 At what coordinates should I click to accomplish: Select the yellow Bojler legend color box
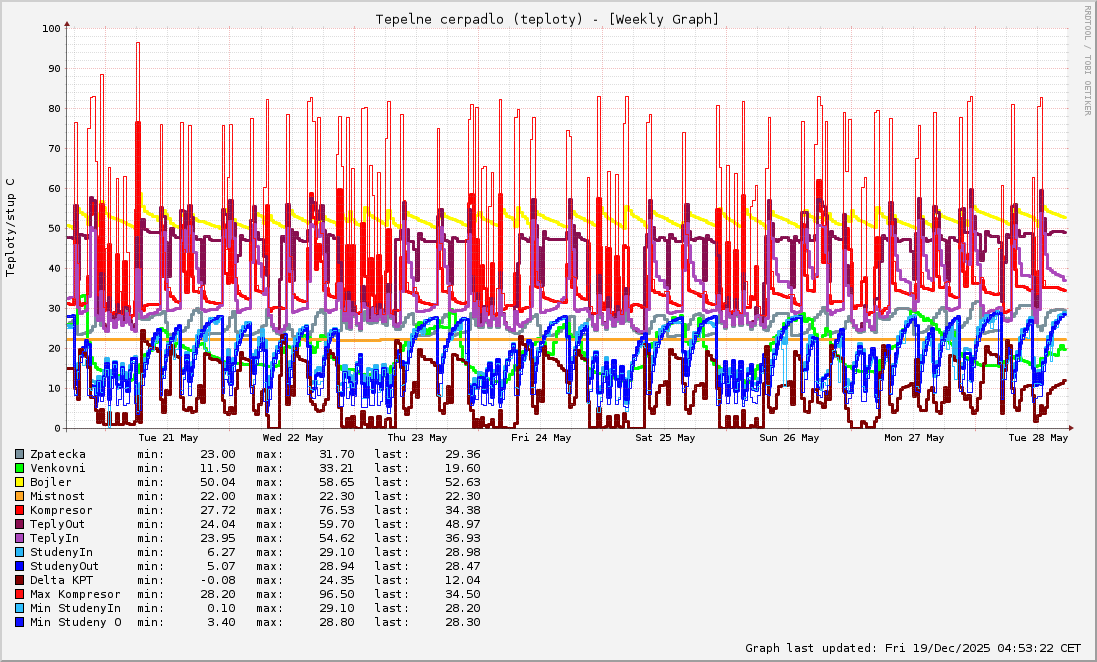(19, 482)
